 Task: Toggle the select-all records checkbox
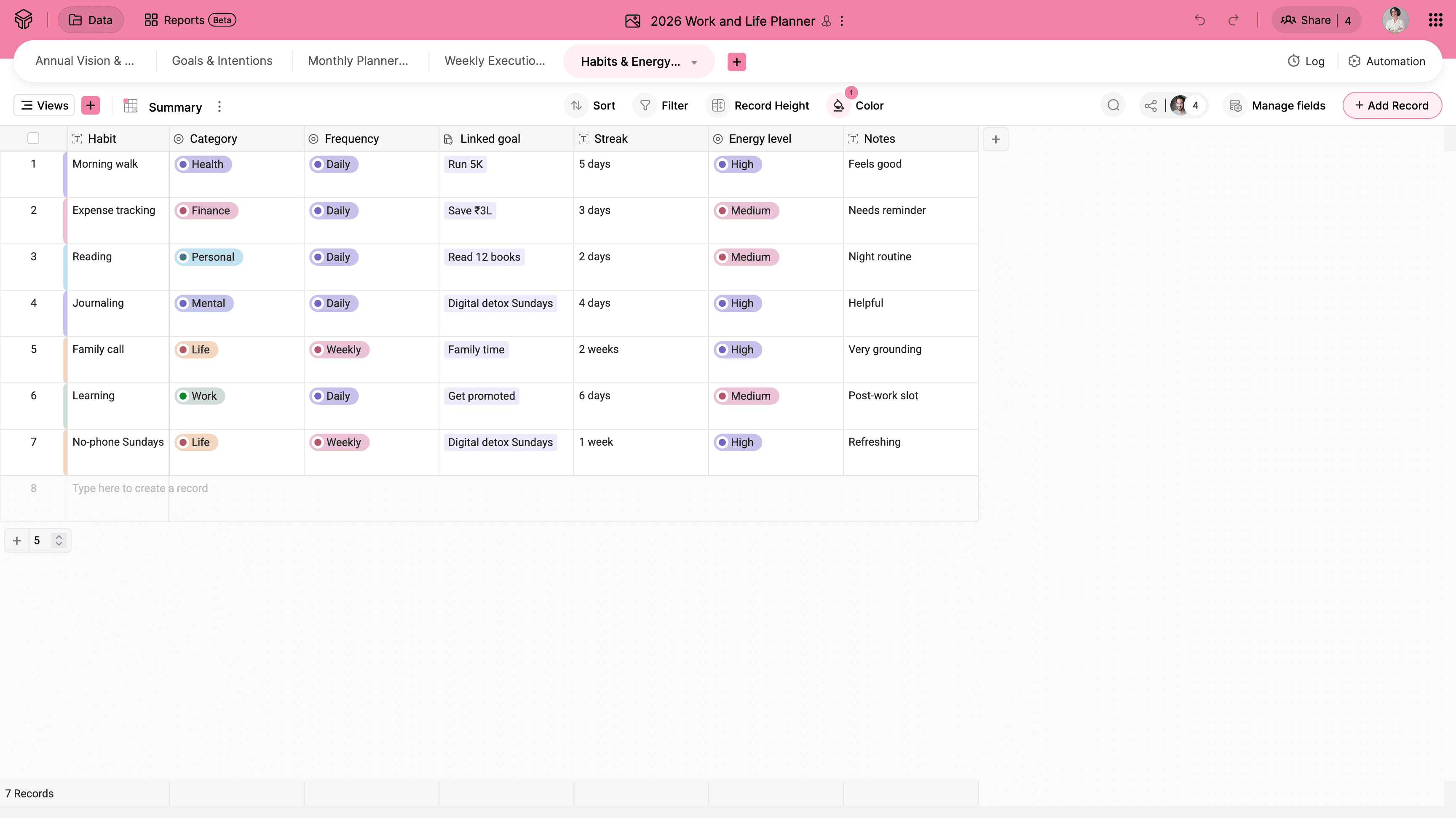point(33,139)
